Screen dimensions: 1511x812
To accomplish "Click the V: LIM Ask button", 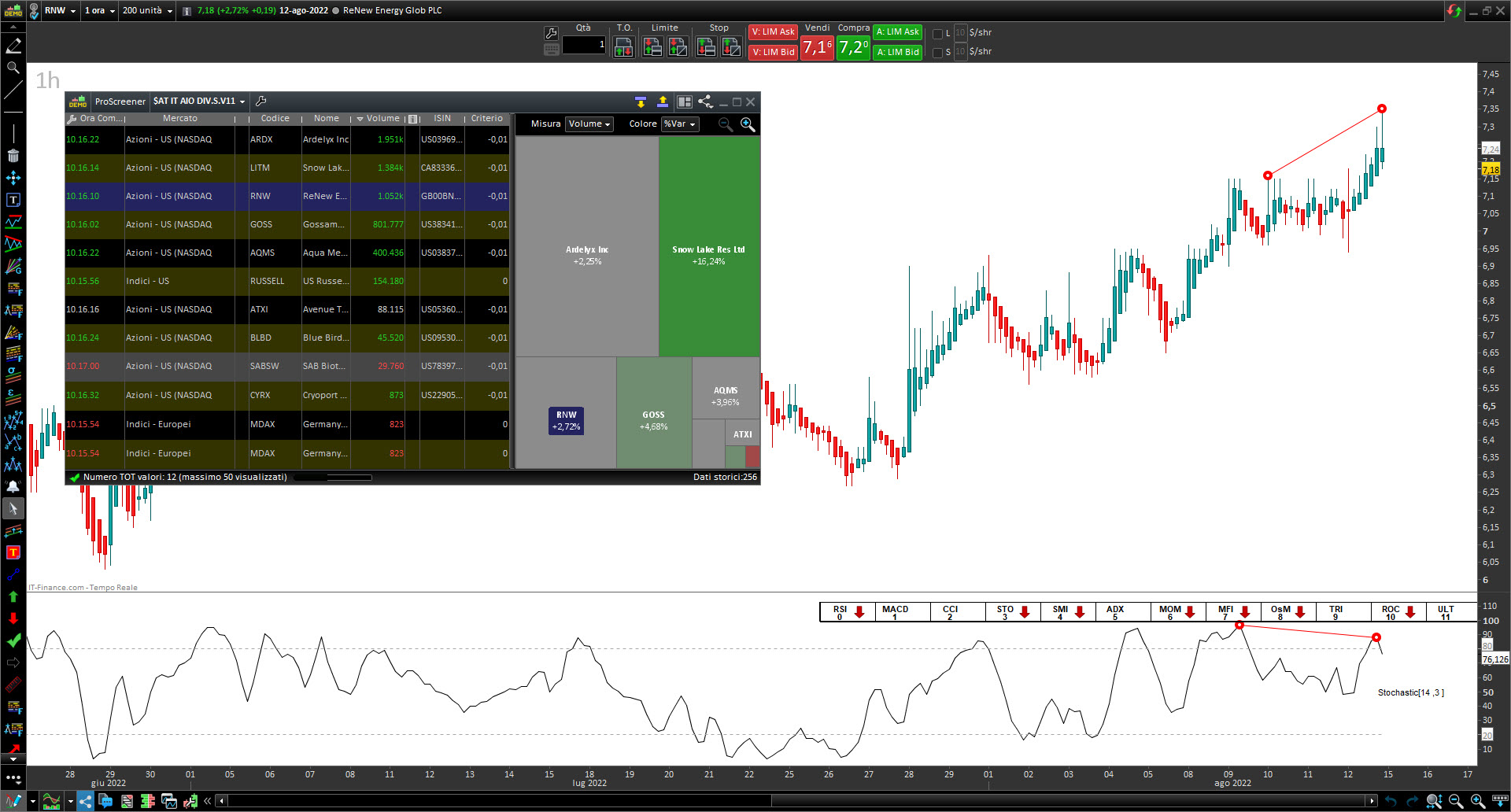I will pyautogui.click(x=773, y=32).
